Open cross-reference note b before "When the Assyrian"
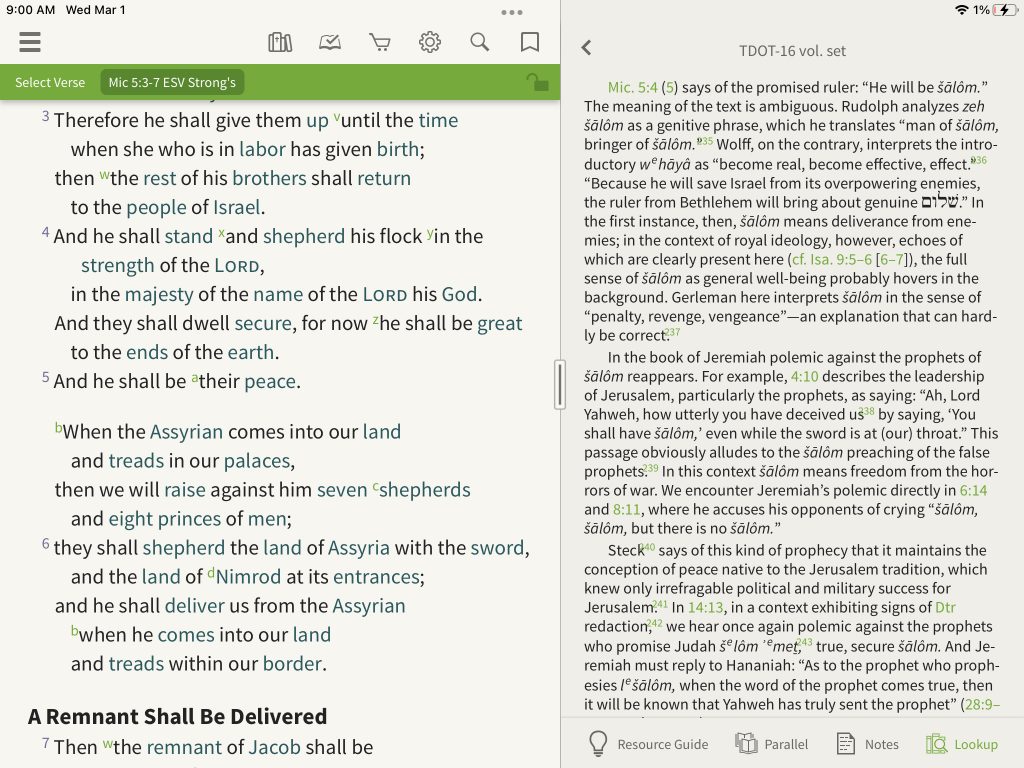1024x768 pixels. coord(59,428)
